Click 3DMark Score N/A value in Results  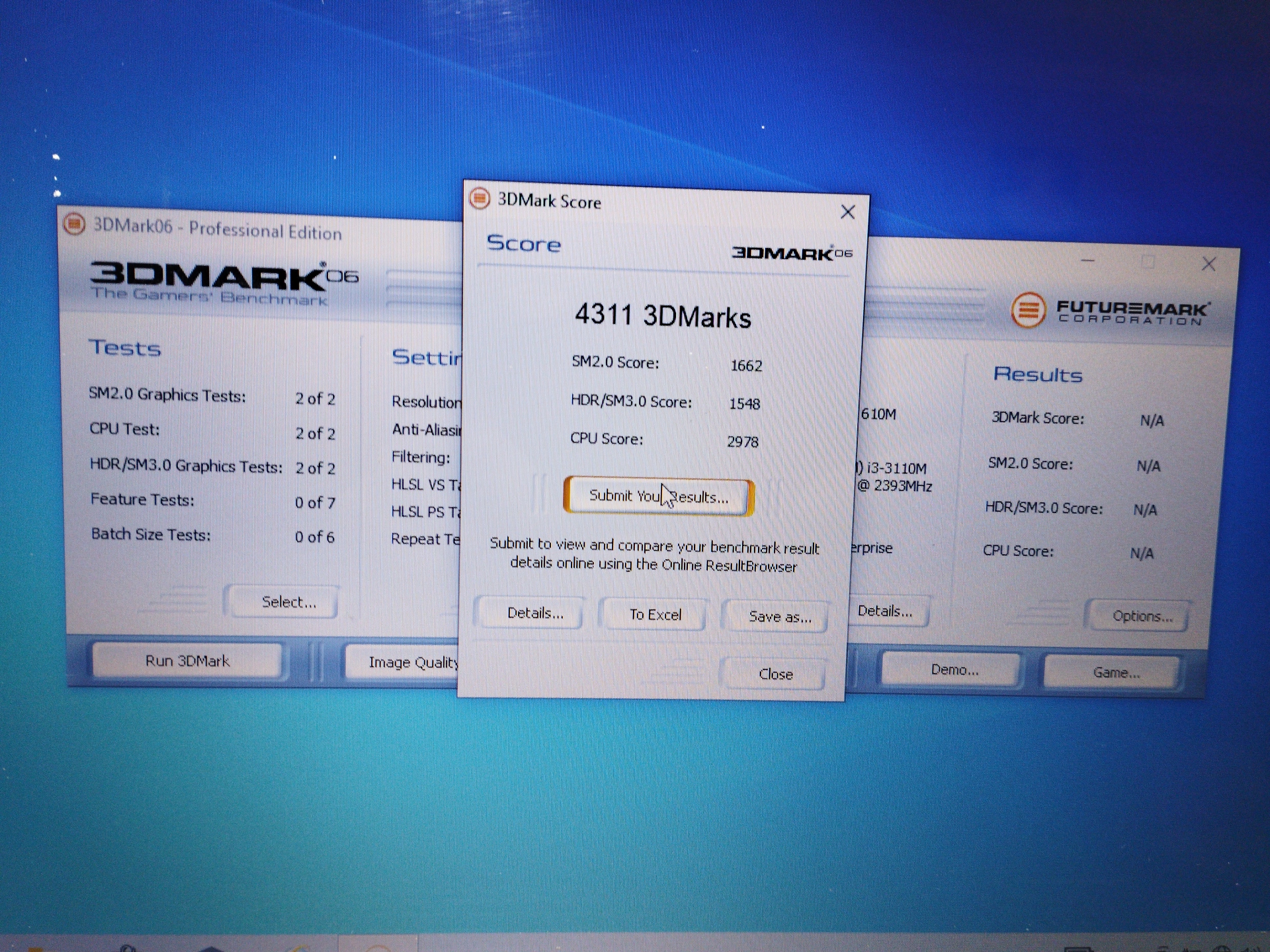(x=1152, y=420)
